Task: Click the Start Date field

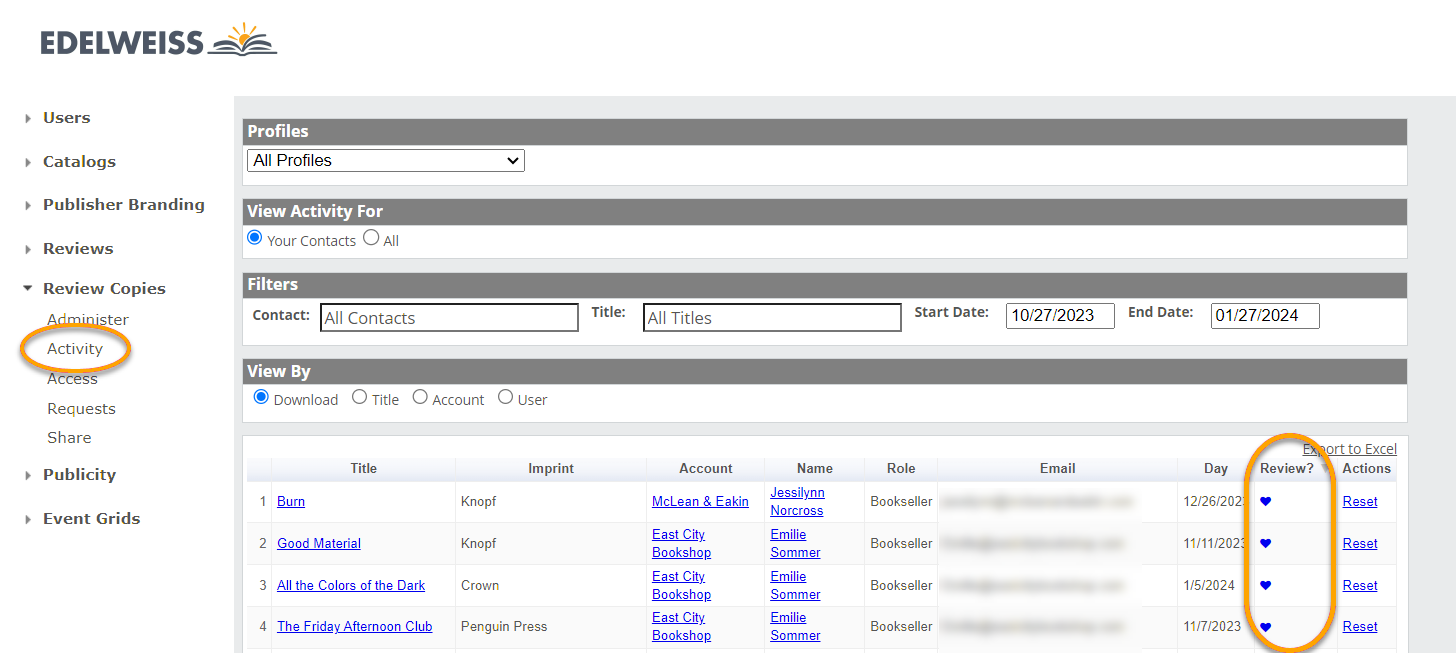Action: pyautogui.click(x=1060, y=316)
